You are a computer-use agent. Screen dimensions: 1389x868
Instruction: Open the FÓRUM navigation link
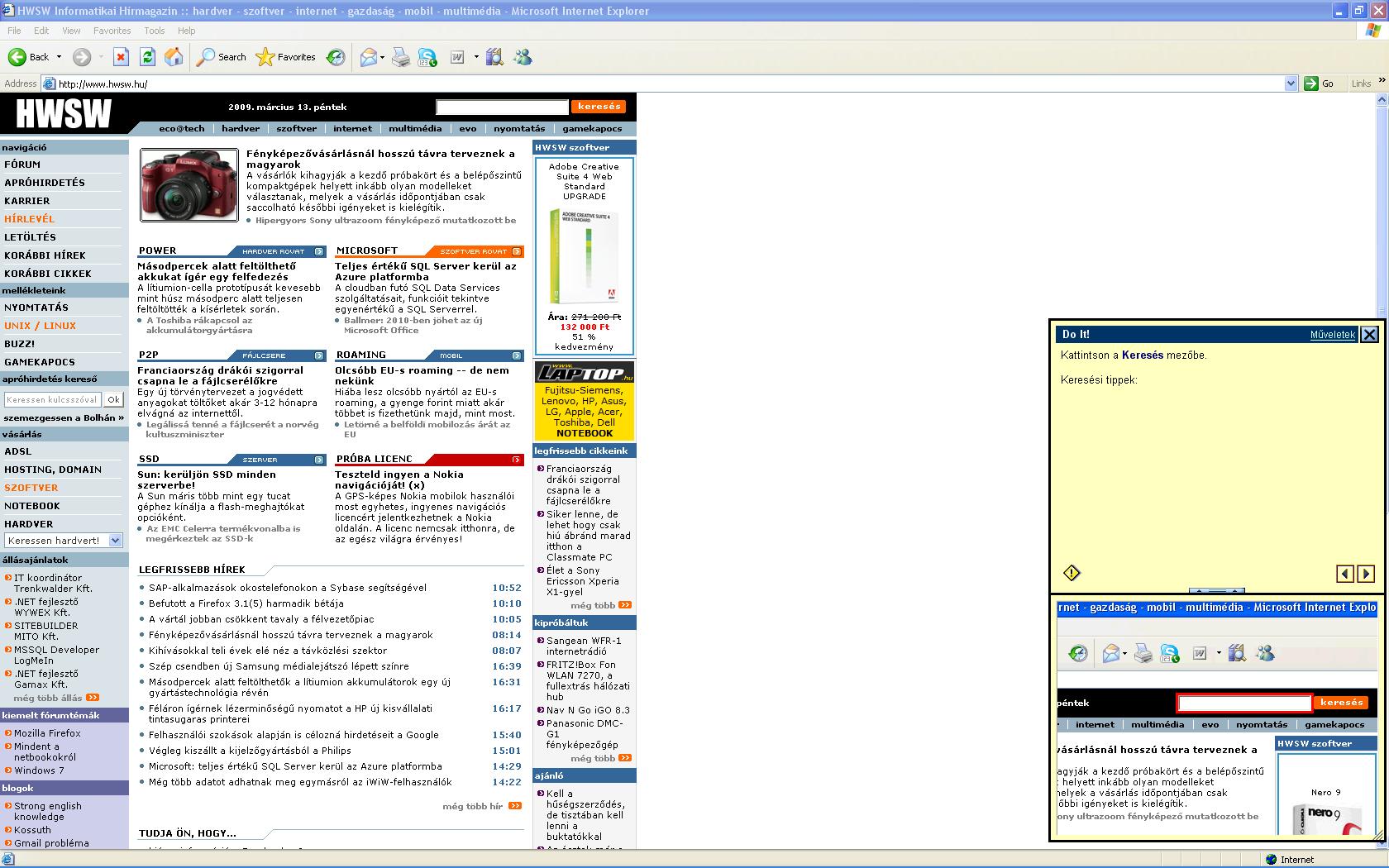pyautogui.click(x=22, y=165)
